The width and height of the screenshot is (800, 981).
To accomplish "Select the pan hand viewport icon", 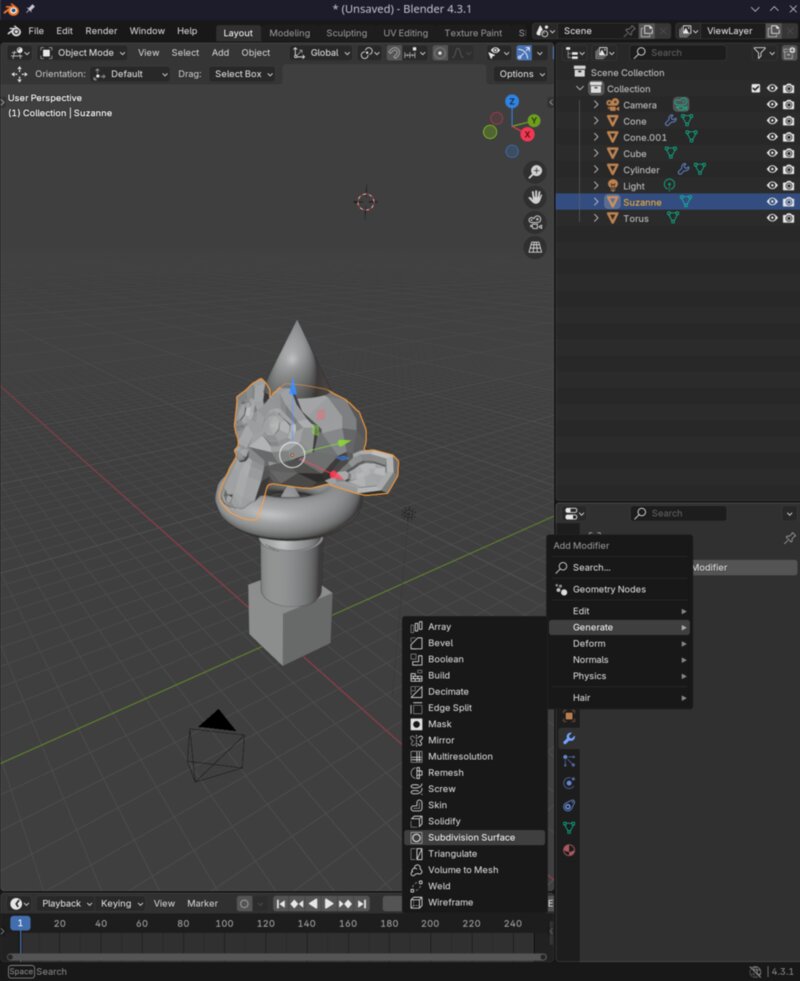I will [535, 197].
